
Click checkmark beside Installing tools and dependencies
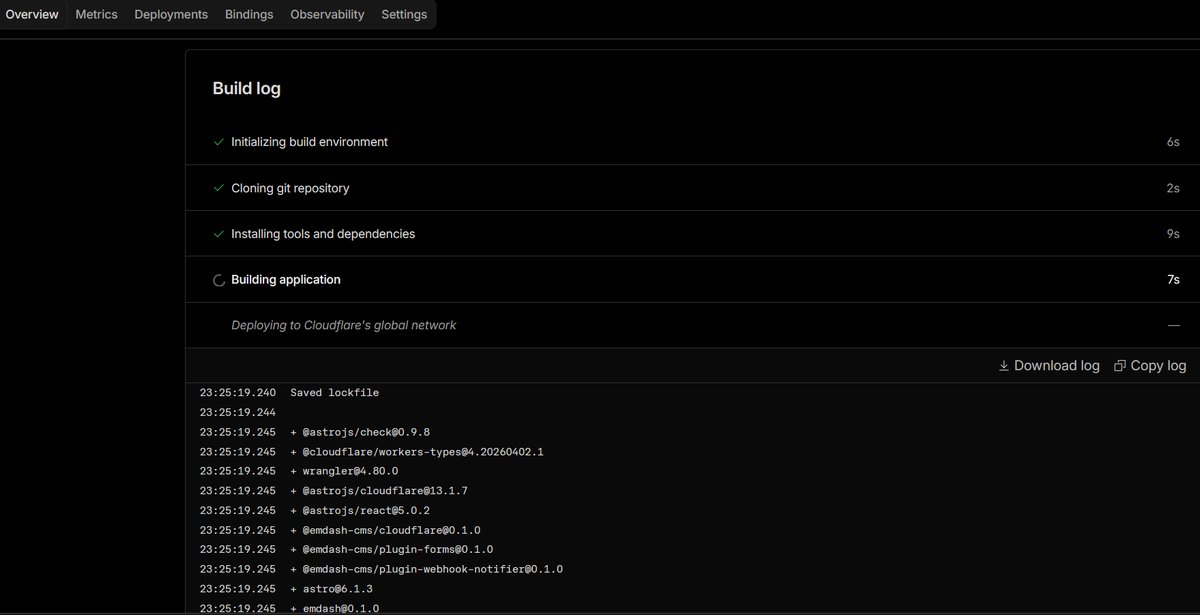(219, 234)
